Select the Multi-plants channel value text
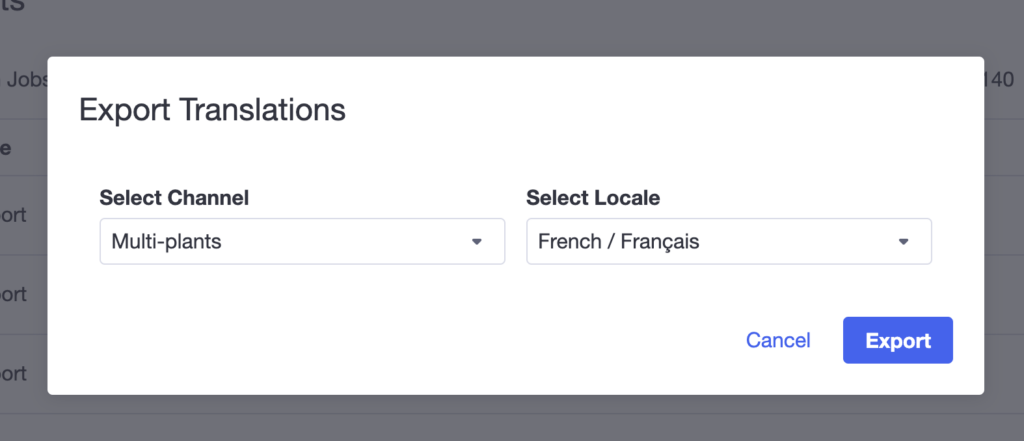This screenshot has width=1024, height=441. coord(165,241)
